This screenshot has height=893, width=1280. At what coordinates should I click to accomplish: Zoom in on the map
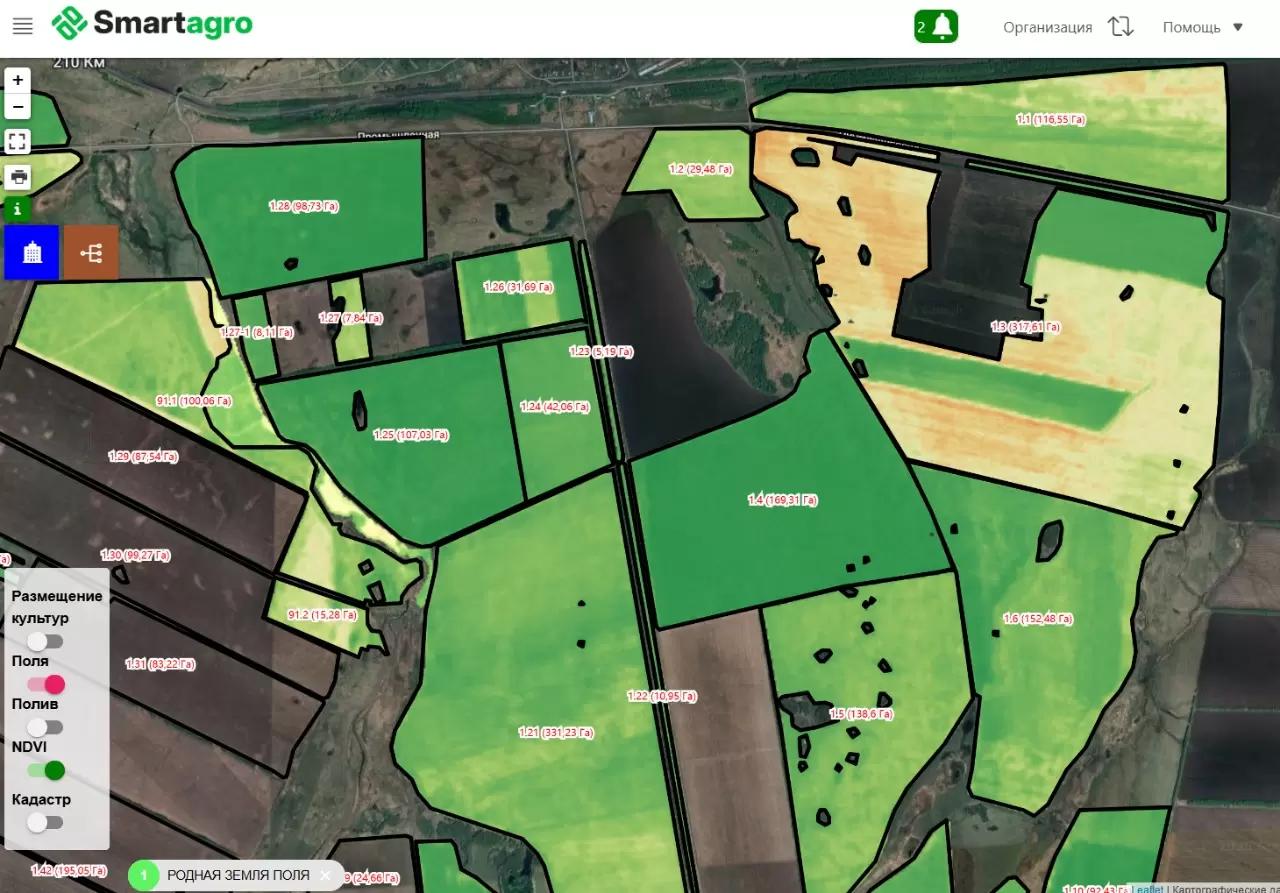(18, 81)
